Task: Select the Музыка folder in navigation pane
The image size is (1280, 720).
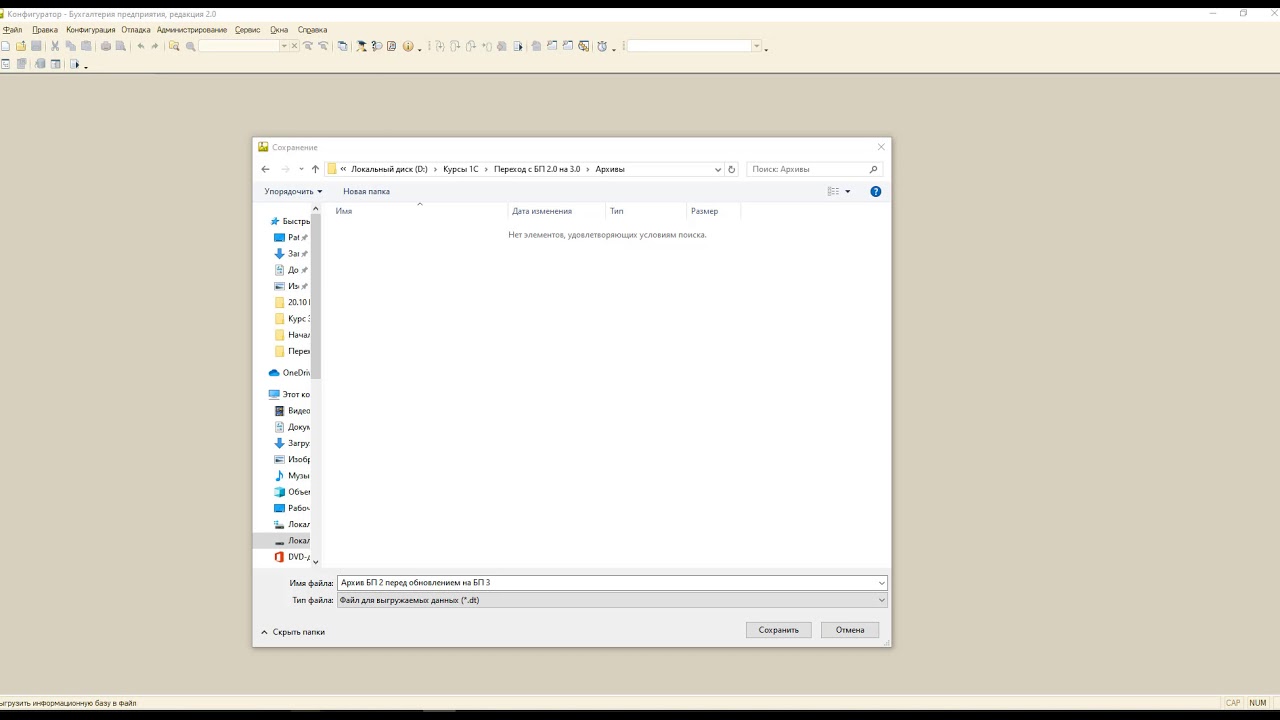Action: click(293, 475)
